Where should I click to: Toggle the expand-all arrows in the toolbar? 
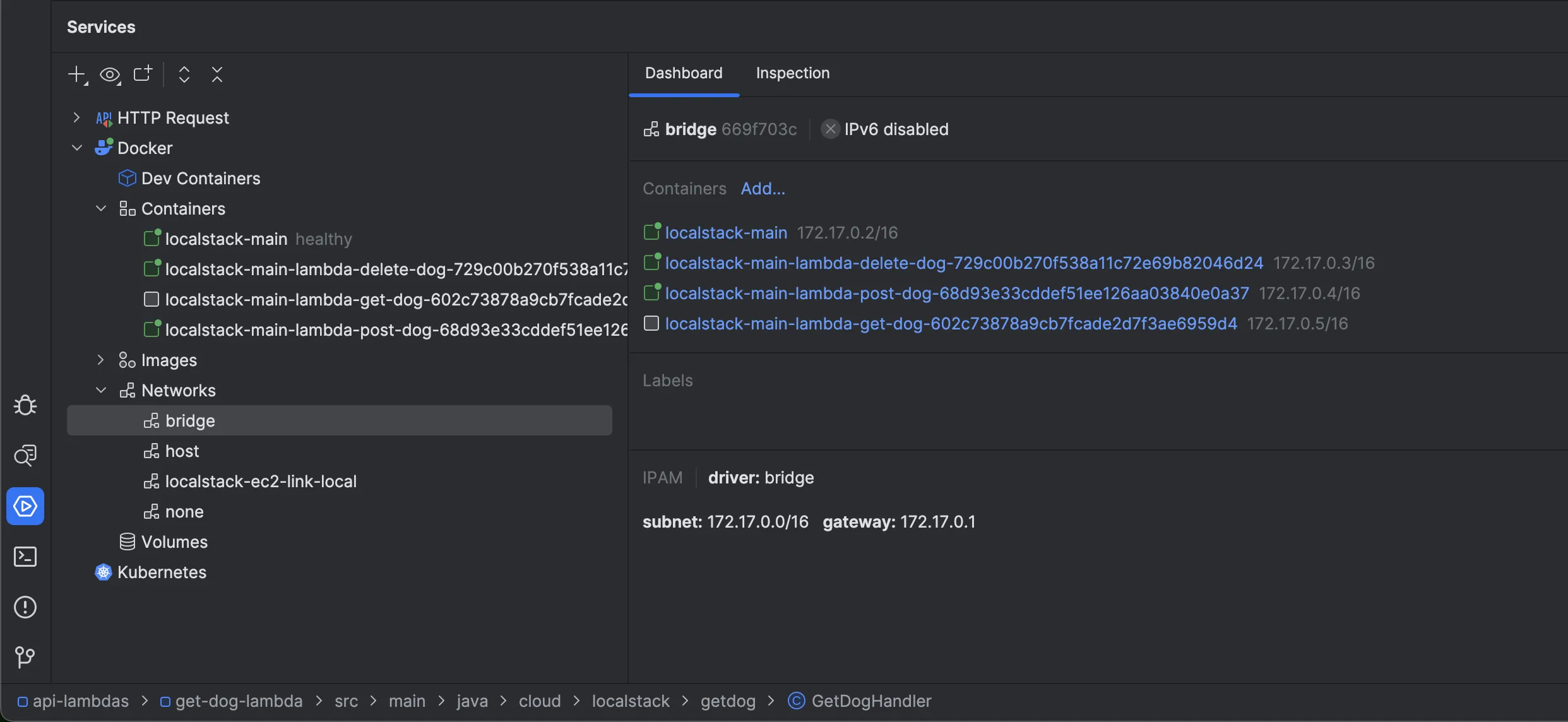click(x=184, y=74)
